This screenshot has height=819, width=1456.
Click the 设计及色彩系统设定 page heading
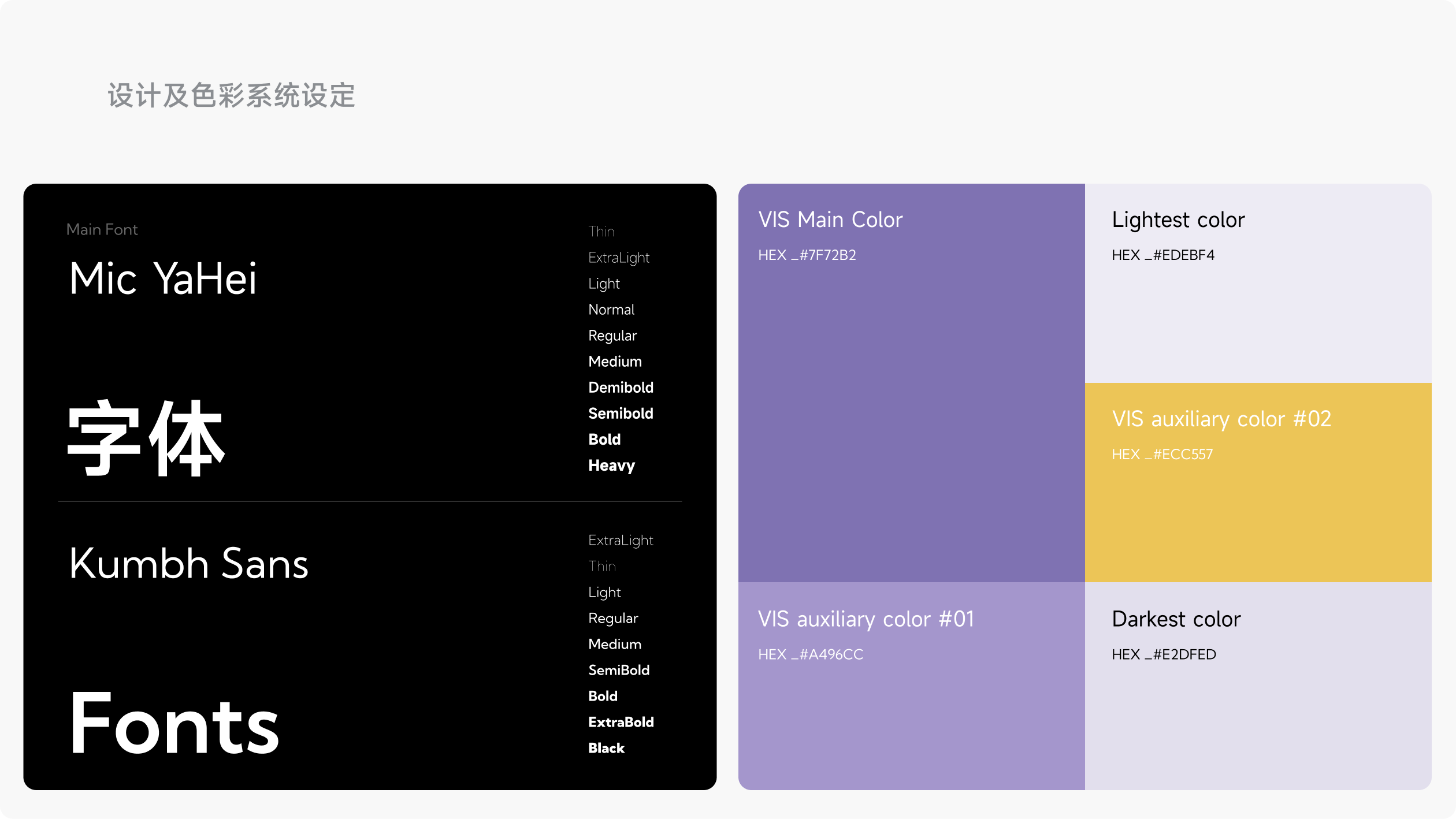pos(231,96)
